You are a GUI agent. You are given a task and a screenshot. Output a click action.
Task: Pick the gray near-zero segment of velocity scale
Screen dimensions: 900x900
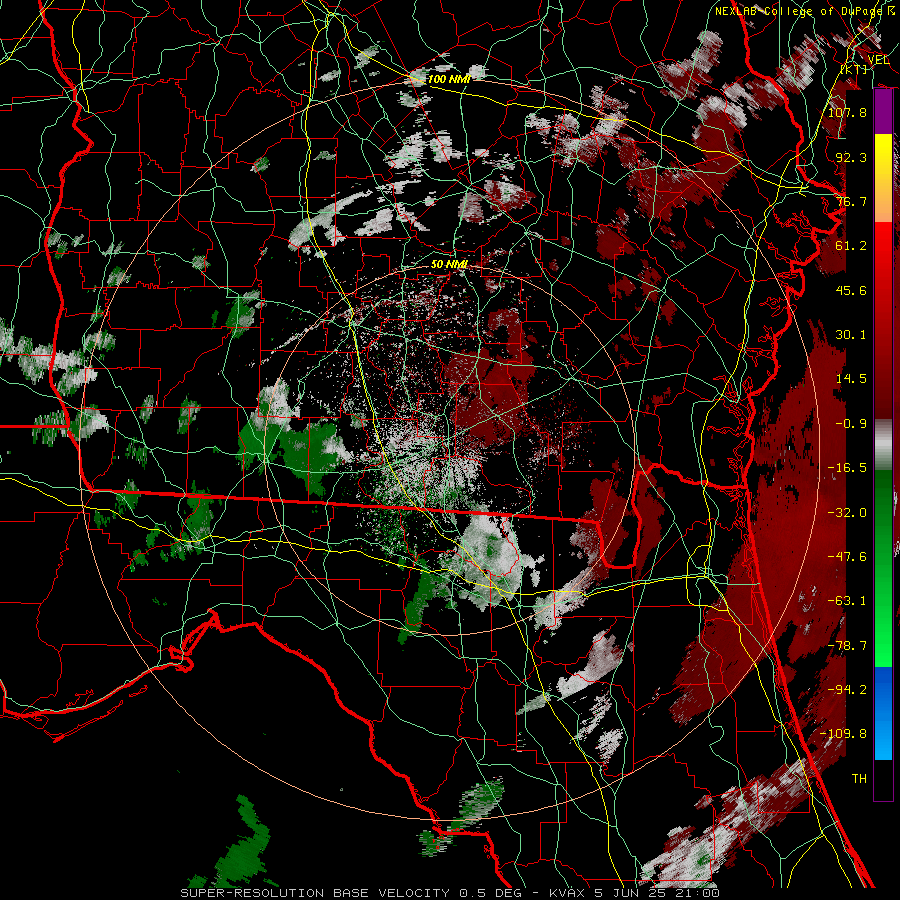883,445
